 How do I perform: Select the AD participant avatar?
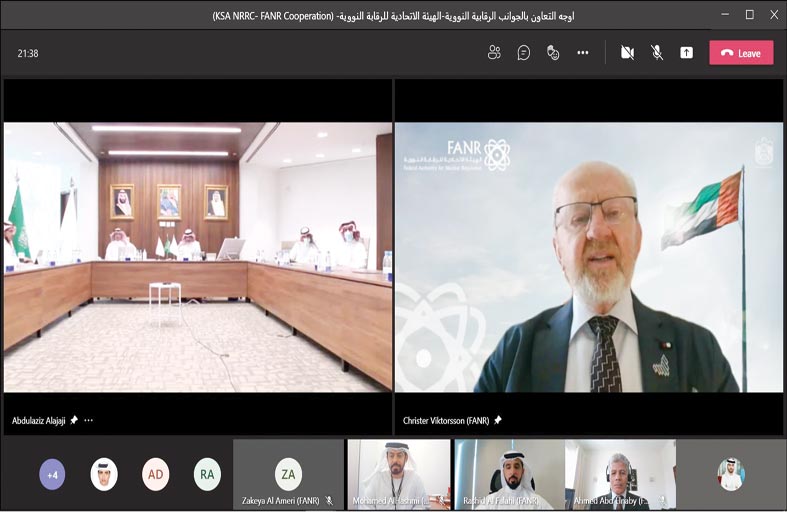pyautogui.click(x=155, y=474)
